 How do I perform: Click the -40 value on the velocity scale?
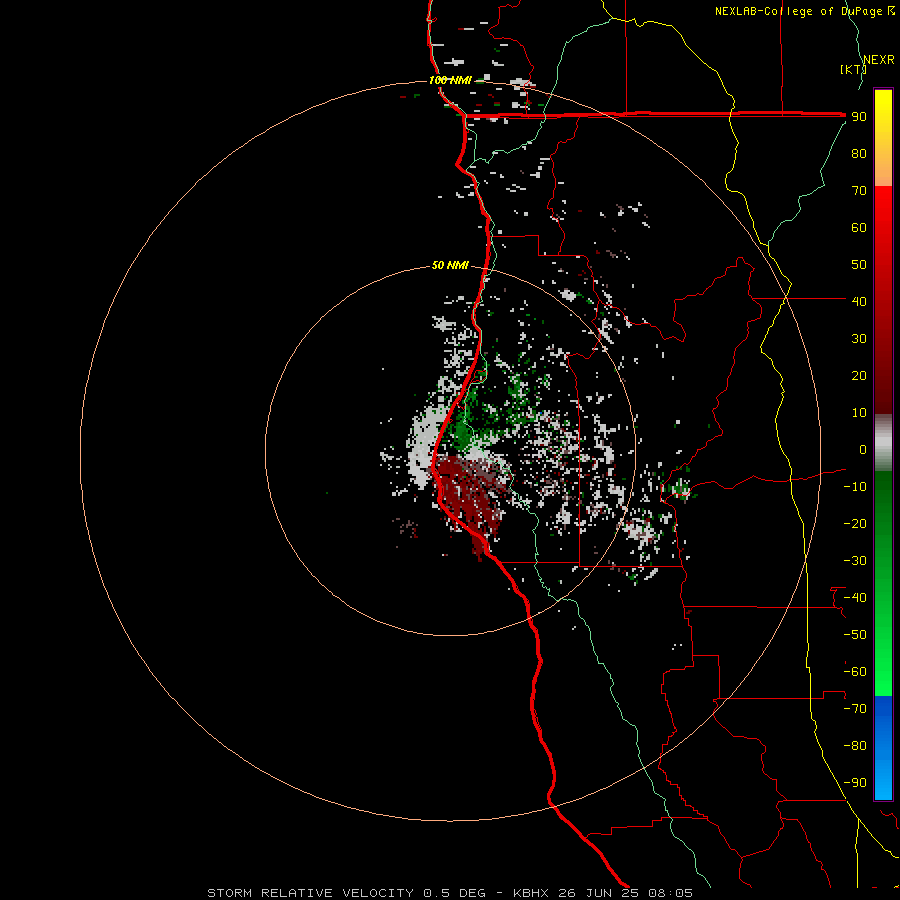pyautogui.click(x=855, y=598)
